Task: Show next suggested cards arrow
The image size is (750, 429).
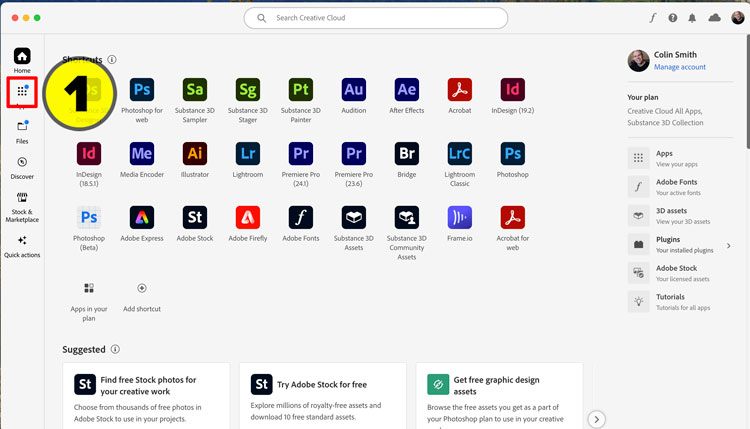Action: click(x=596, y=419)
